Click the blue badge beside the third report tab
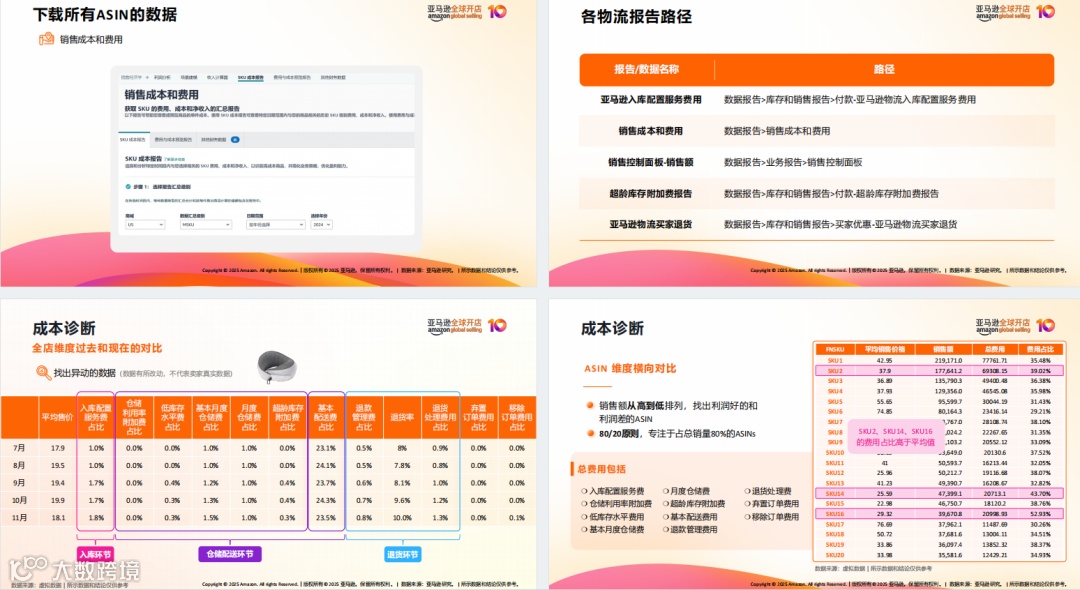The height and width of the screenshot is (590, 1080). click(235, 140)
